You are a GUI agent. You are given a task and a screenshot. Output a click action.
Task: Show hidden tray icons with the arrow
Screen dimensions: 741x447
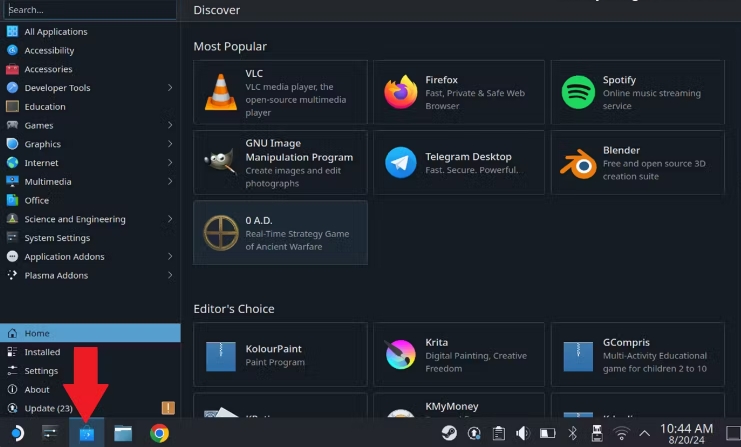pyautogui.click(x=644, y=433)
